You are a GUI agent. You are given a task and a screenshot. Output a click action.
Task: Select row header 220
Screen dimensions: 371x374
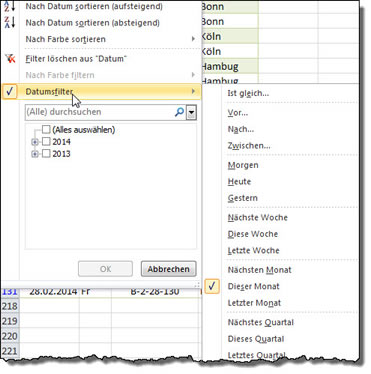point(10,336)
